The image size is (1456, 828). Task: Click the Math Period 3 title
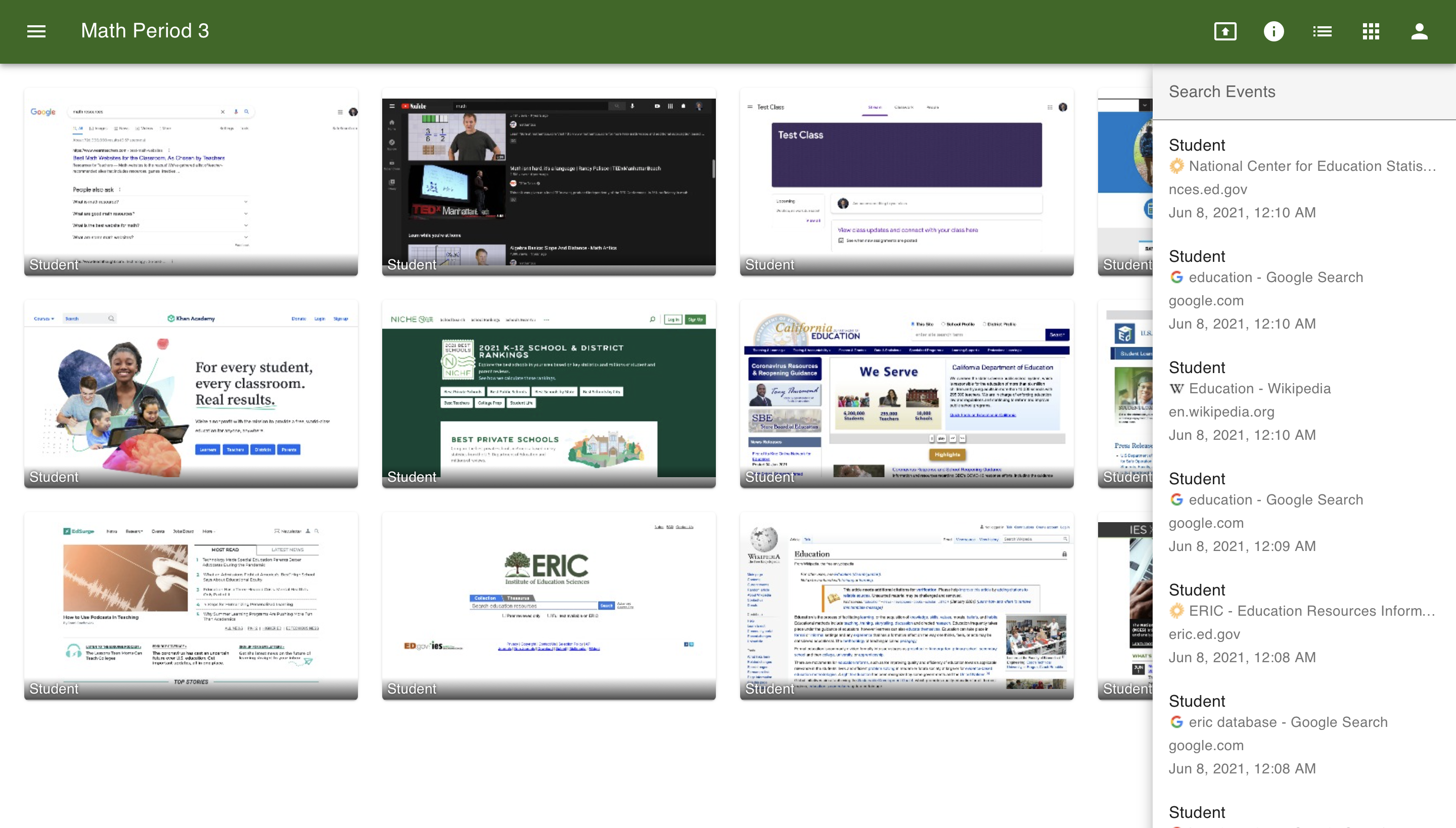click(145, 31)
